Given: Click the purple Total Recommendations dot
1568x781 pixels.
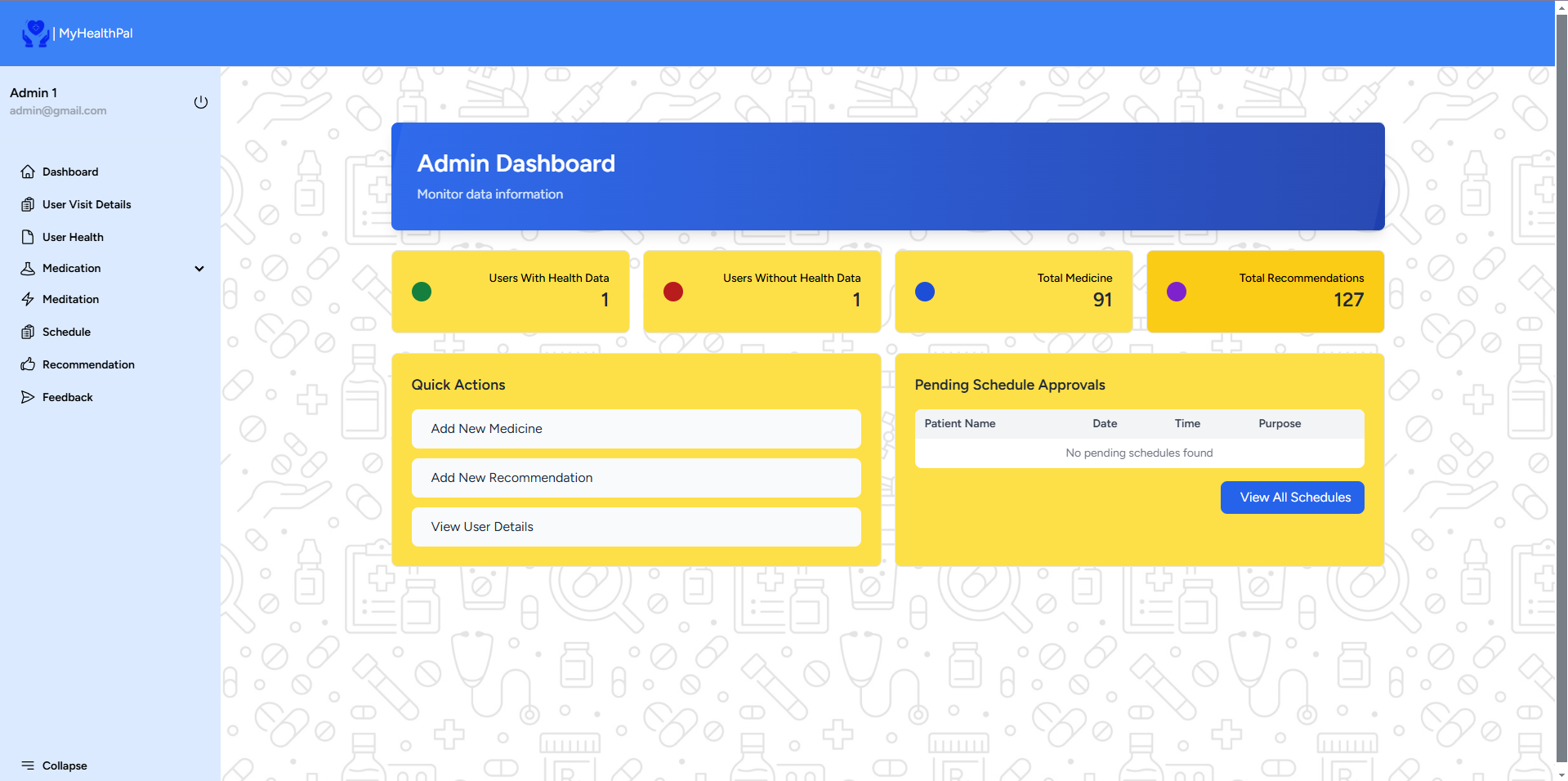Looking at the screenshot, I should click(x=1176, y=292).
